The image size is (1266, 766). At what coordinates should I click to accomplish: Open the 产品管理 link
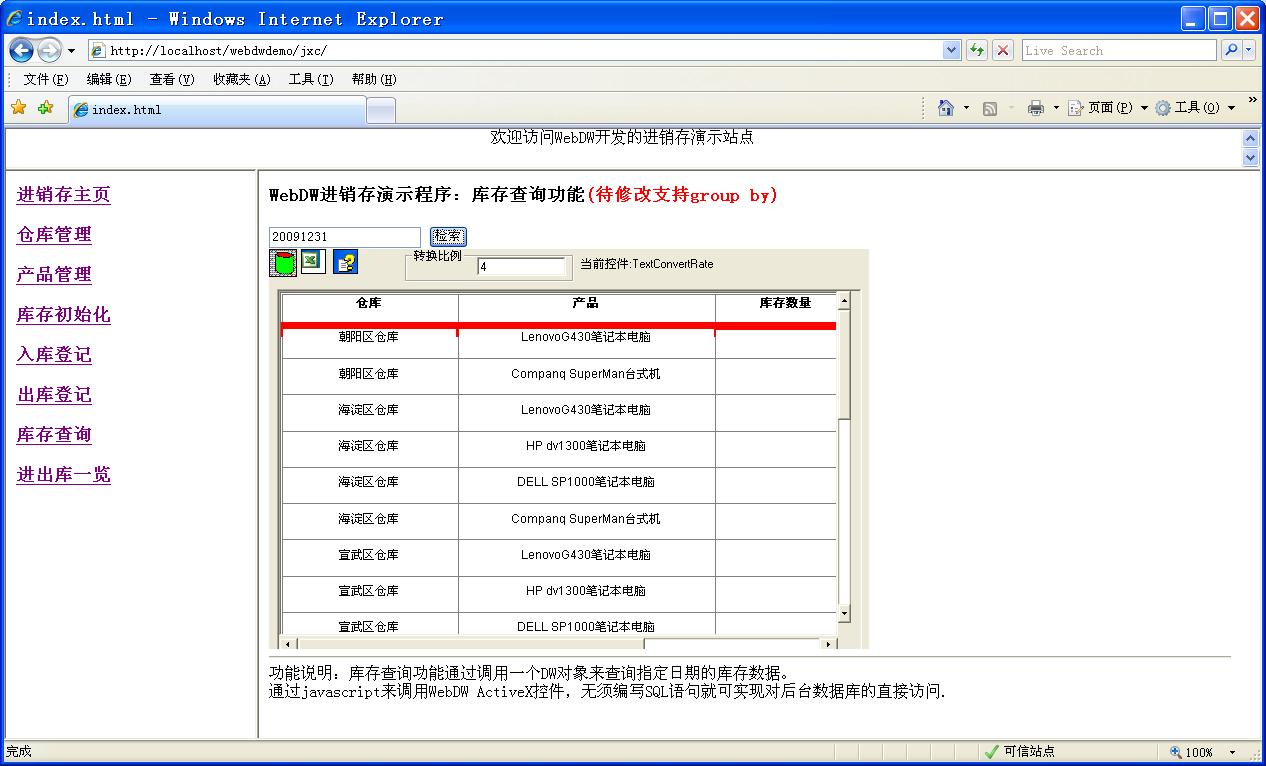click(54, 275)
